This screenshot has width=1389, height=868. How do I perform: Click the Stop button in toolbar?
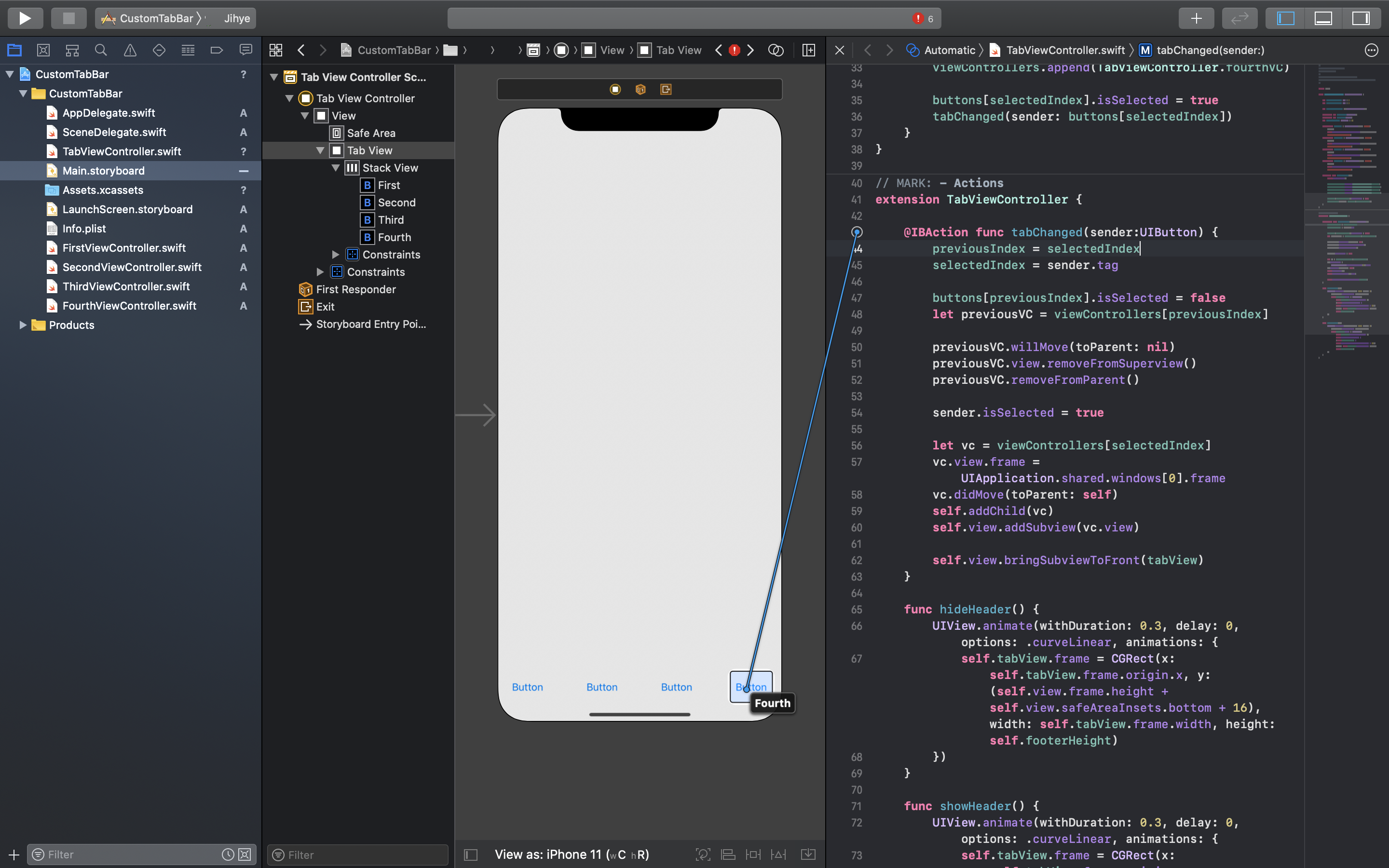(68, 18)
